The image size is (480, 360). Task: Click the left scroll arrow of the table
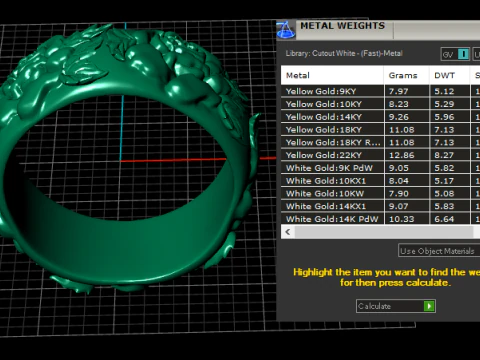coord(288,232)
